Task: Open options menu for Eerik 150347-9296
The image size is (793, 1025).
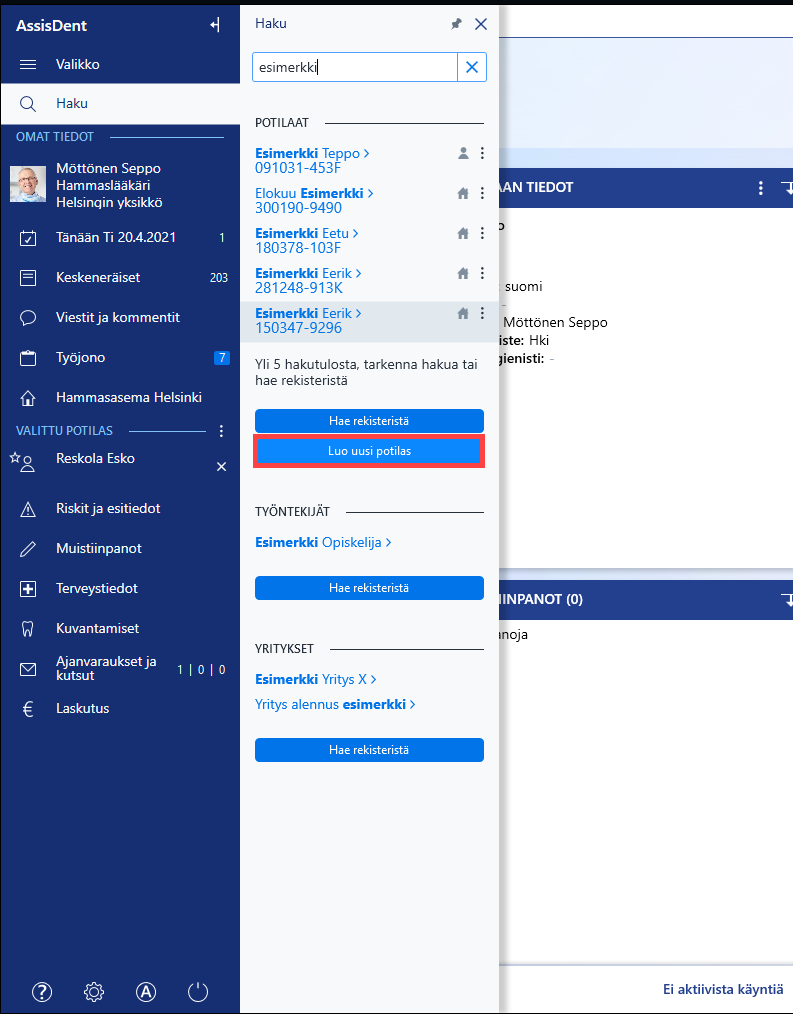Action: point(482,313)
